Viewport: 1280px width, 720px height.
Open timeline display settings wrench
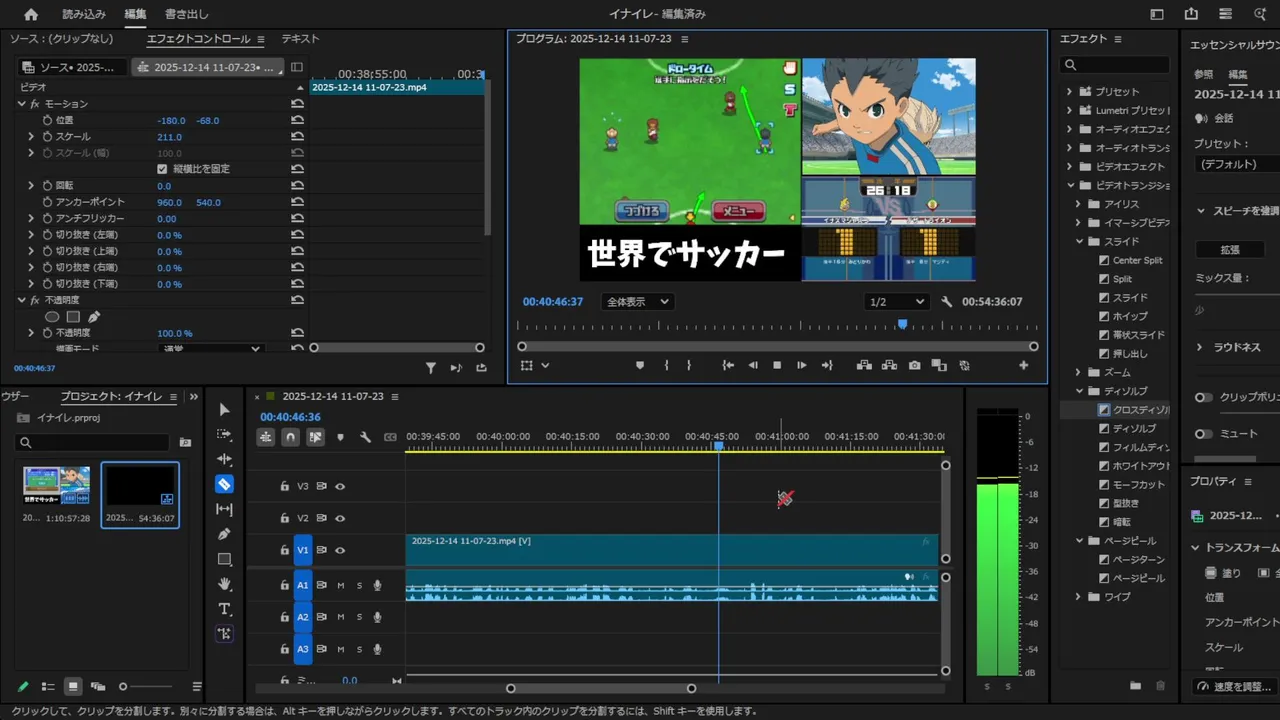[x=365, y=437]
